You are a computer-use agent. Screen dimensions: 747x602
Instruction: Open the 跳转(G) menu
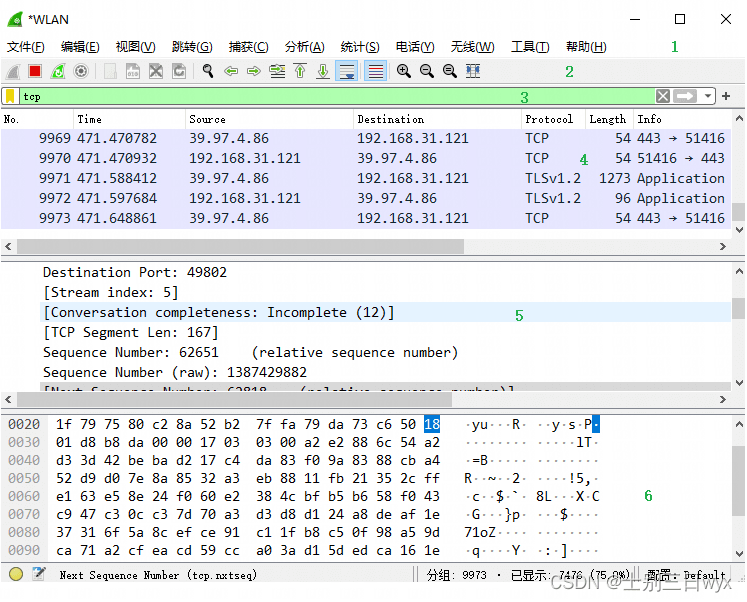[x=192, y=47]
